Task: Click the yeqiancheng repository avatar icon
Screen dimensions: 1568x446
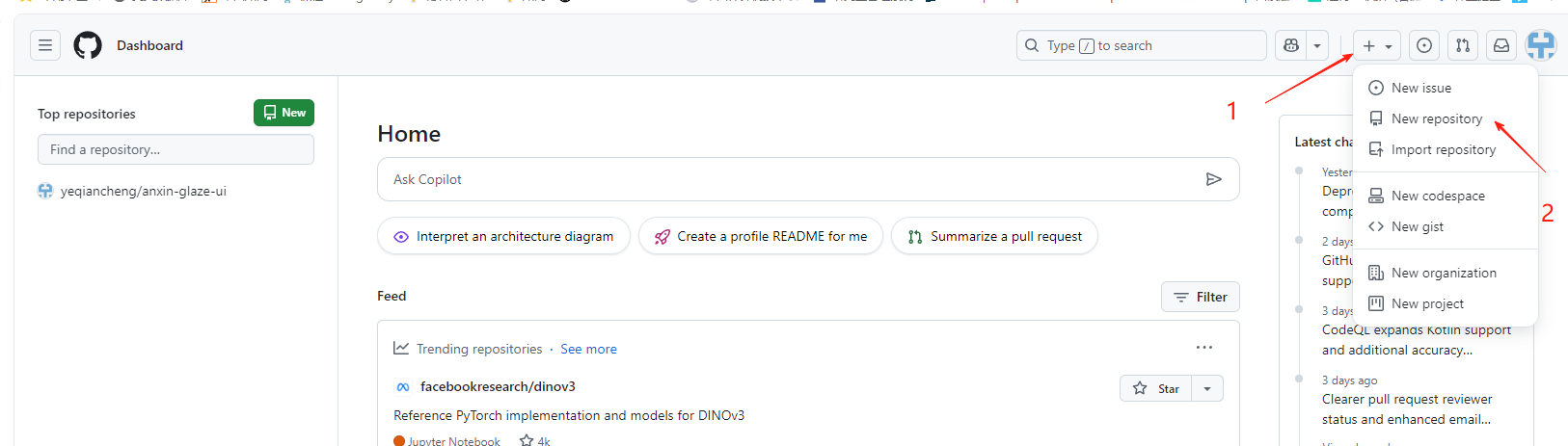Action: tap(45, 191)
